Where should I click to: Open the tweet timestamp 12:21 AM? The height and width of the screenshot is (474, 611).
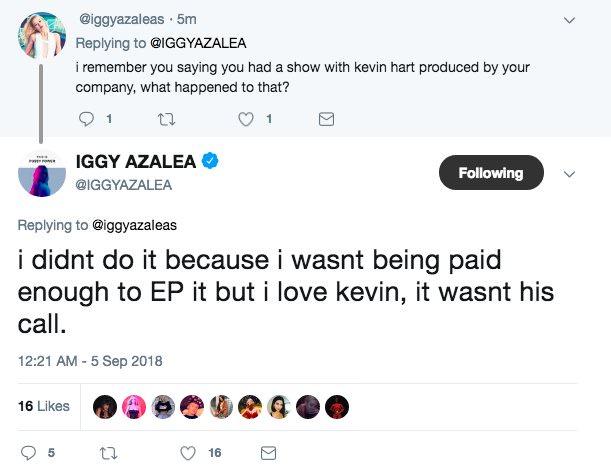pos(90,360)
